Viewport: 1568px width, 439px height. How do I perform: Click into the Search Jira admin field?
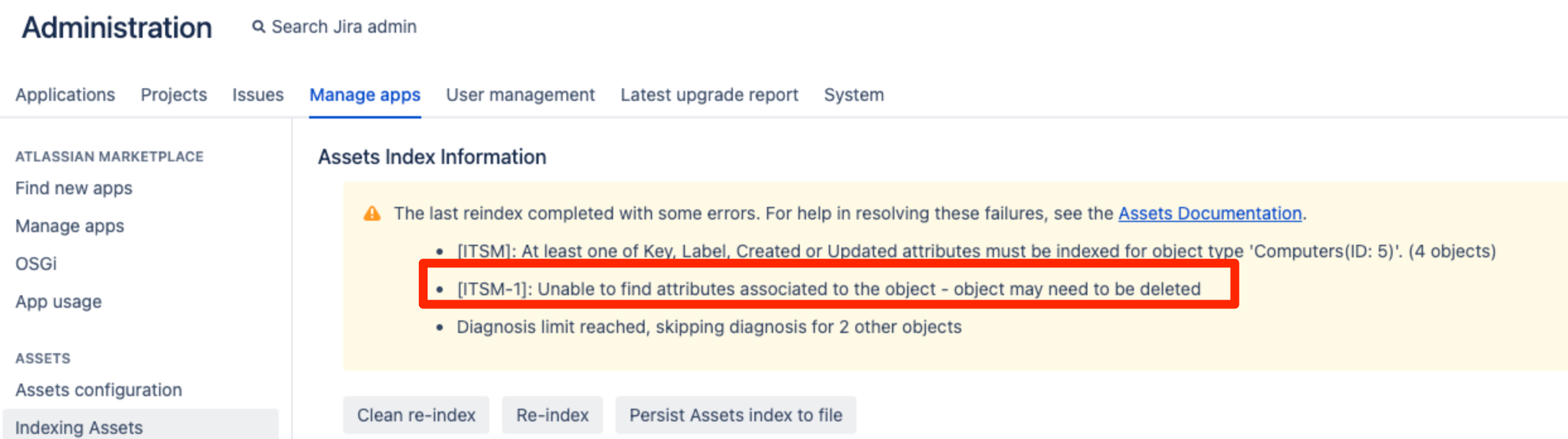point(344,26)
